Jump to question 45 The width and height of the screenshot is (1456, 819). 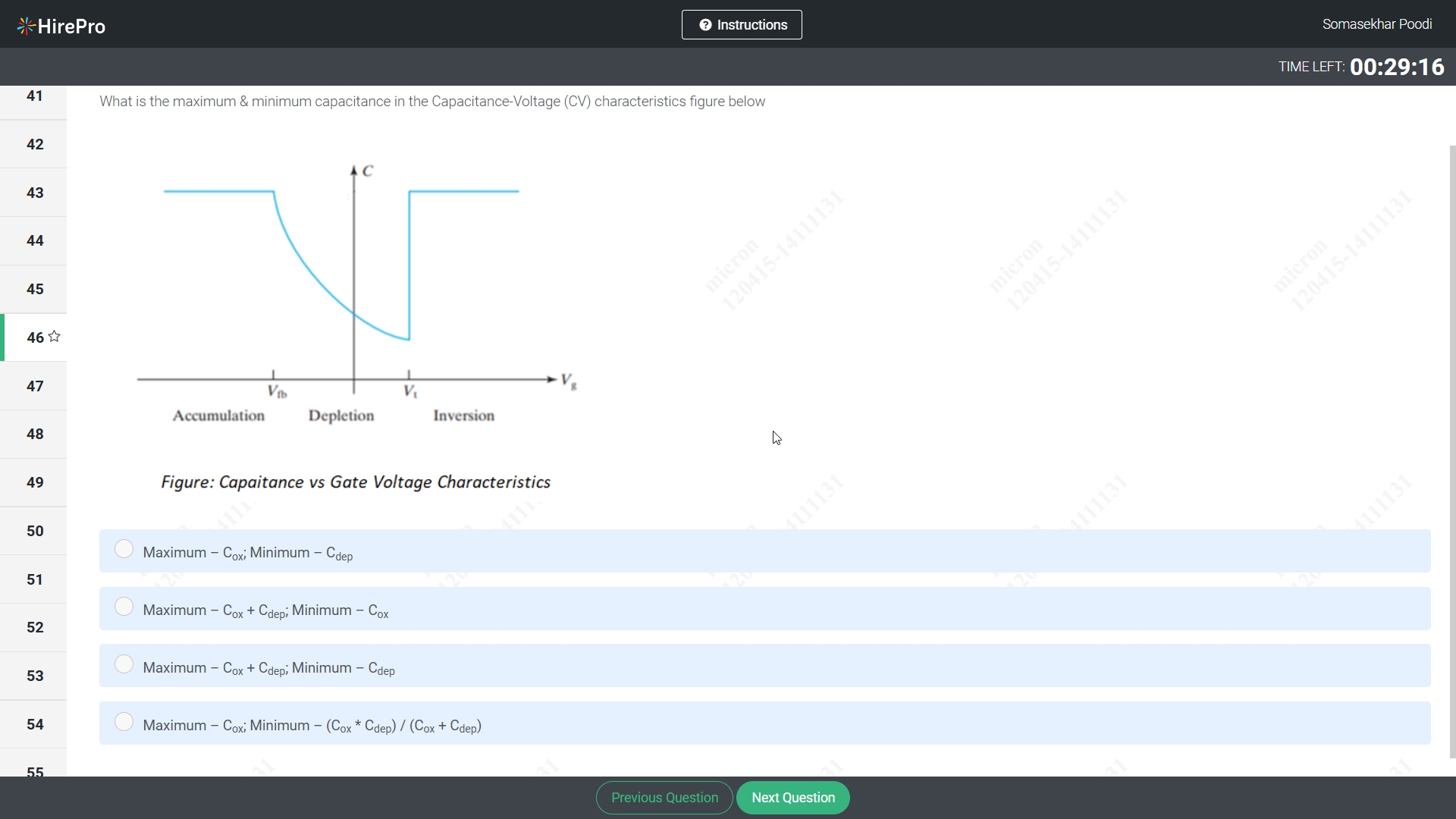pyautogui.click(x=33, y=289)
